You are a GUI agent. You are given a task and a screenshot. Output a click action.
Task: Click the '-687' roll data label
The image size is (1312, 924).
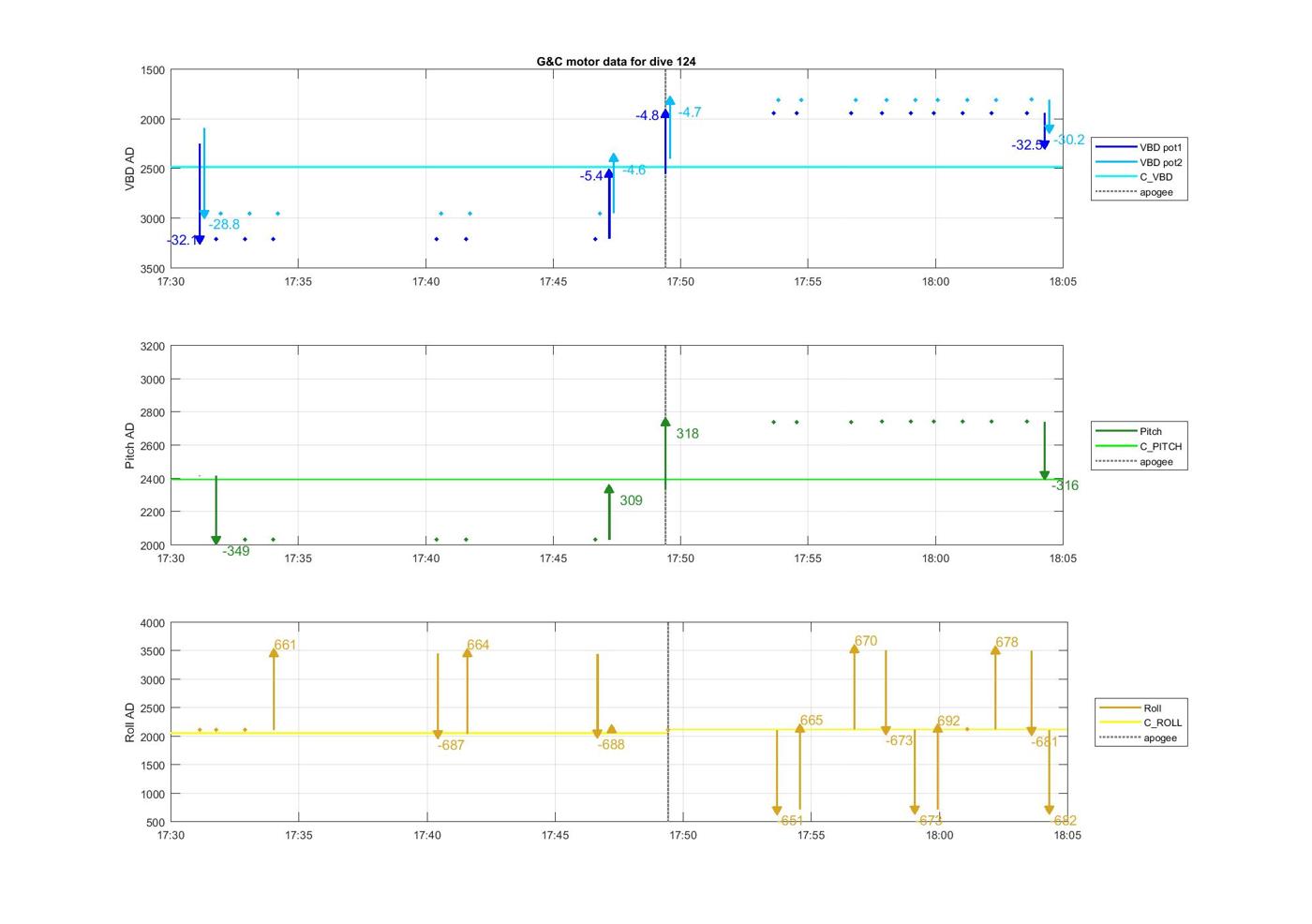tap(451, 745)
